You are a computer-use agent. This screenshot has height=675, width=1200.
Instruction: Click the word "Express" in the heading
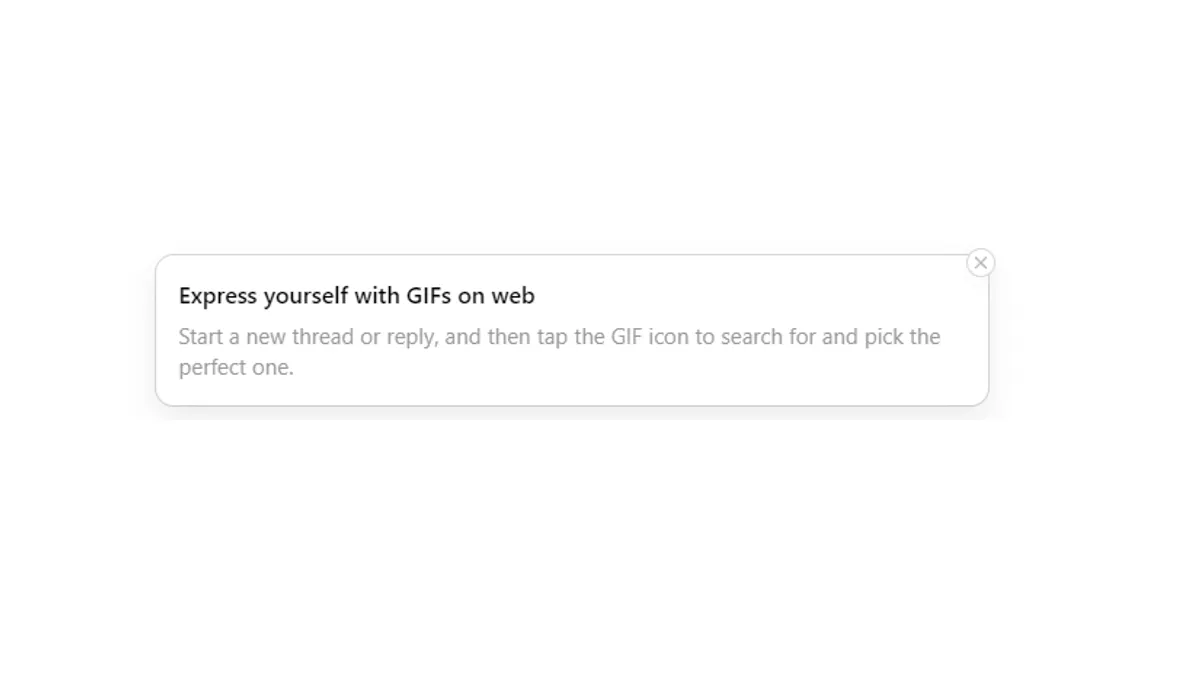coord(218,296)
